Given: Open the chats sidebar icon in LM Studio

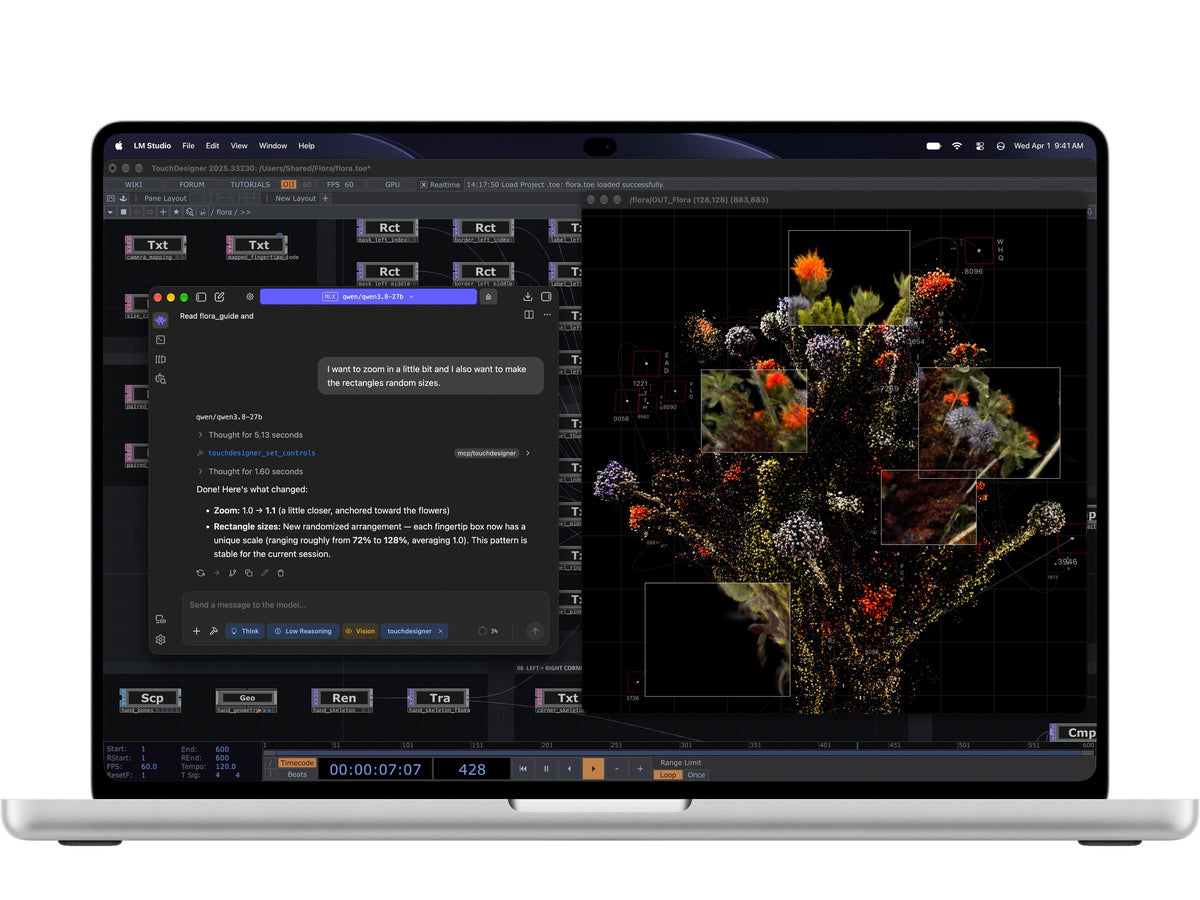Looking at the screenshot, I should 161,320.
